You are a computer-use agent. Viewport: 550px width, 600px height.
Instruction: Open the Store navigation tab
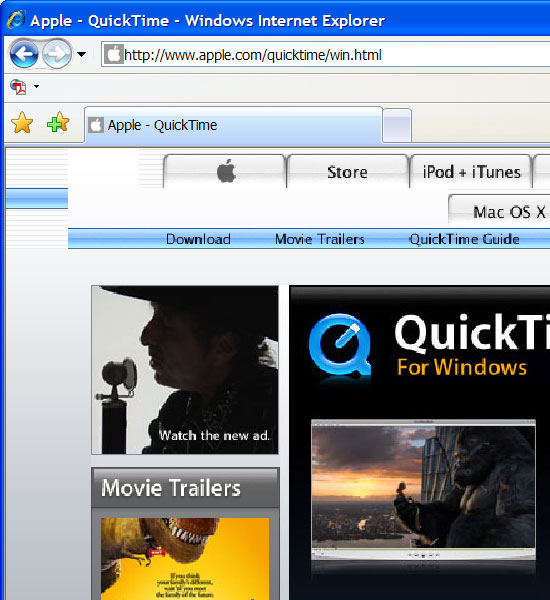tap(348, 172)
